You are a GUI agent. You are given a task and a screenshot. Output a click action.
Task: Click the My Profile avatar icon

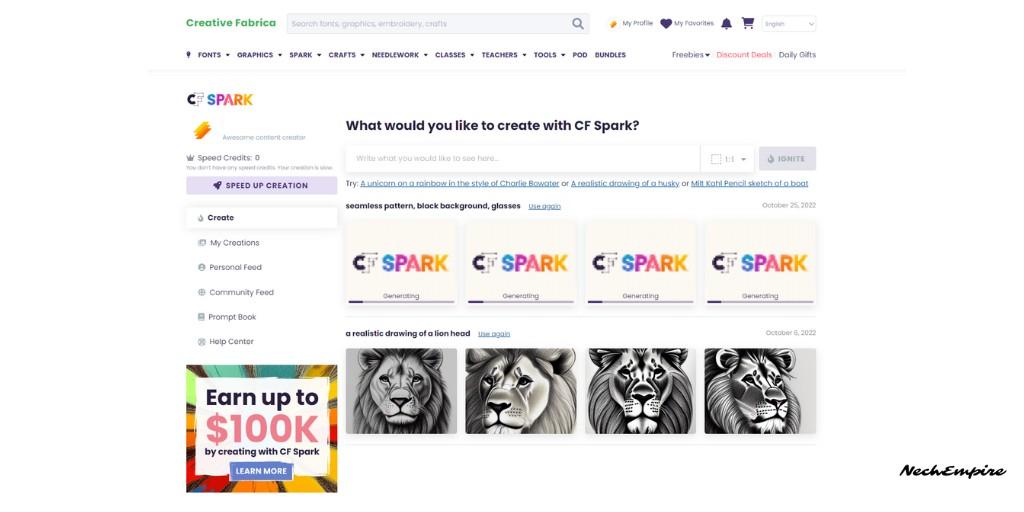tap(613, 24)
